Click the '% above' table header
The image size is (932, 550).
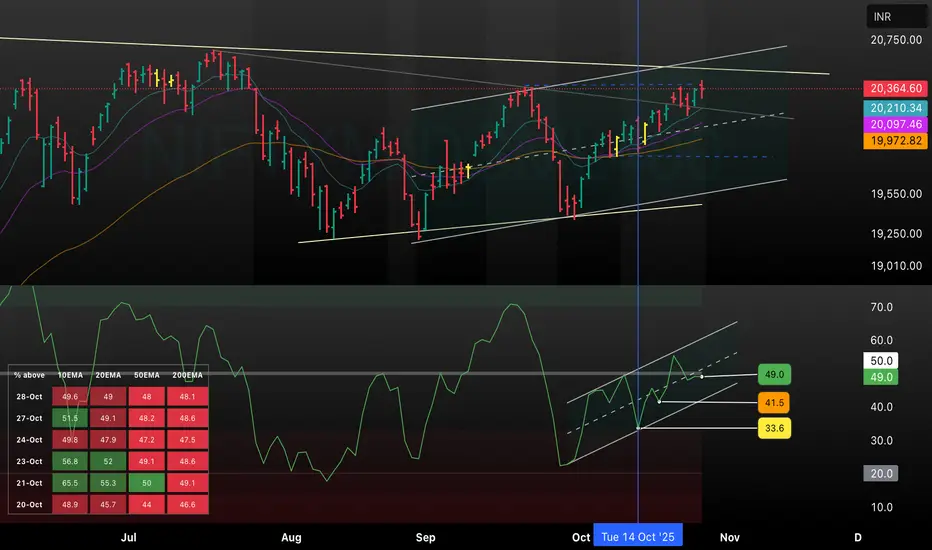click(x=29, y=375)
